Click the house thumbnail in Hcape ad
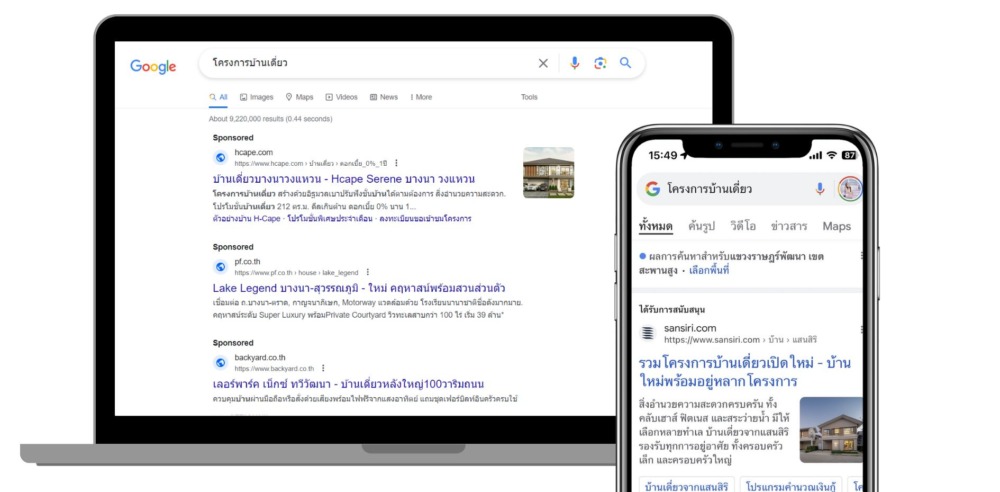 pos(548,172)
